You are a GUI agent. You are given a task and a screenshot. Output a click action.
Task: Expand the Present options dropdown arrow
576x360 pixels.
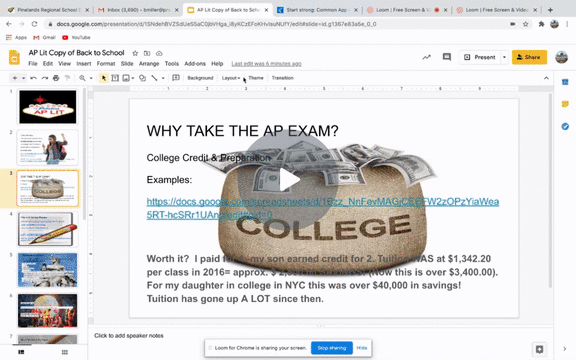point(504,57)
